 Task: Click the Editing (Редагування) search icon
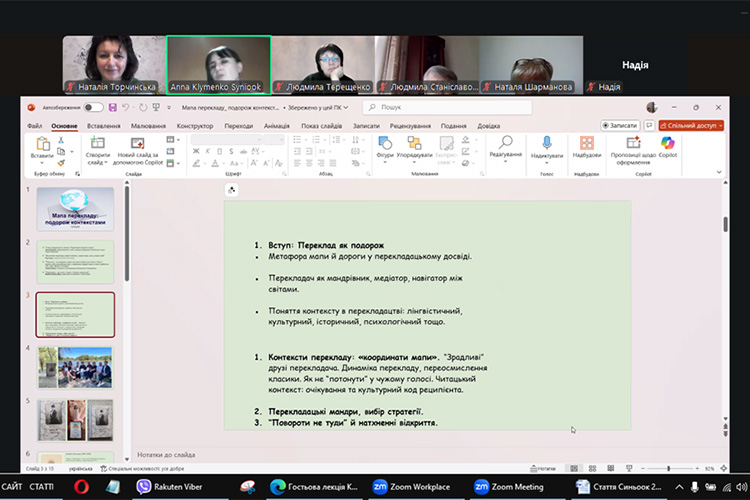point(504,143)
